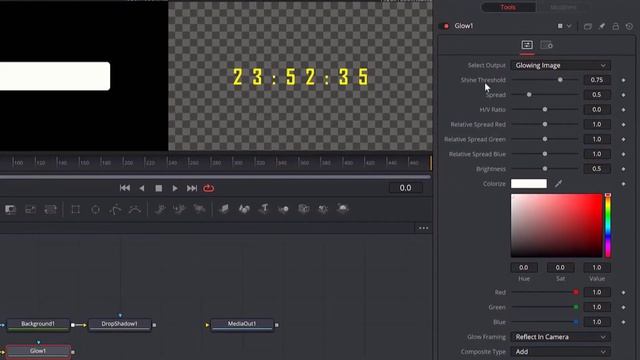Add a pMerge particle node
This screenshot has height=360, width=640.
click(180, 209)
